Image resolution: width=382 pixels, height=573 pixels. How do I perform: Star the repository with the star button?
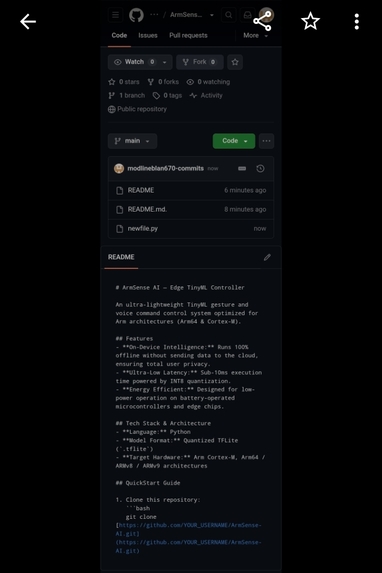coord(235,62)
